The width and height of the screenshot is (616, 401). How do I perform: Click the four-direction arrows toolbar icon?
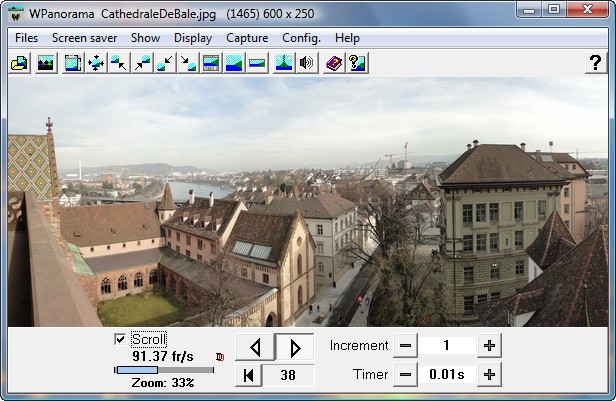point(97,63)
